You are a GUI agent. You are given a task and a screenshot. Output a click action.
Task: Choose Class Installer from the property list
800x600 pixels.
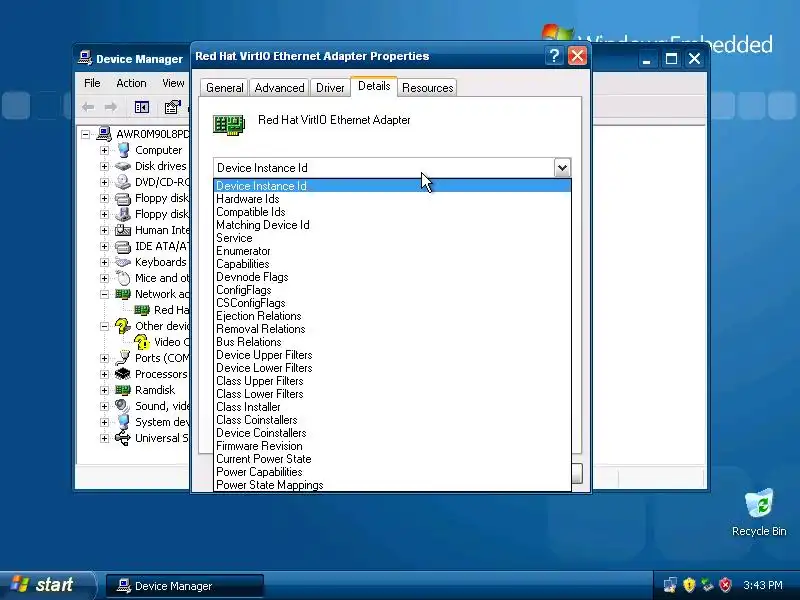click(392, 407)
